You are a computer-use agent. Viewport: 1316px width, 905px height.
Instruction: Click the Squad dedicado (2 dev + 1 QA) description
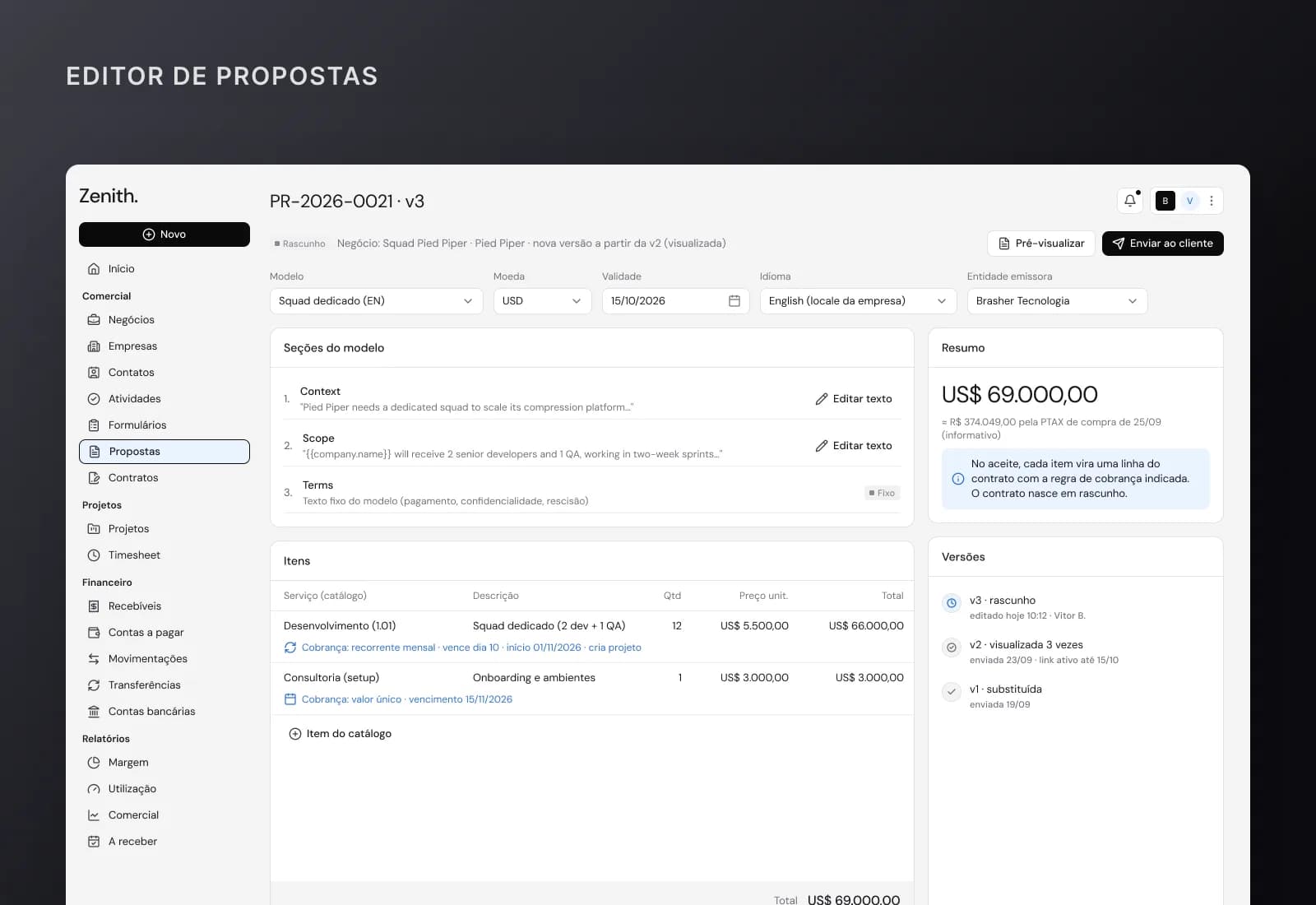point(549,626)
